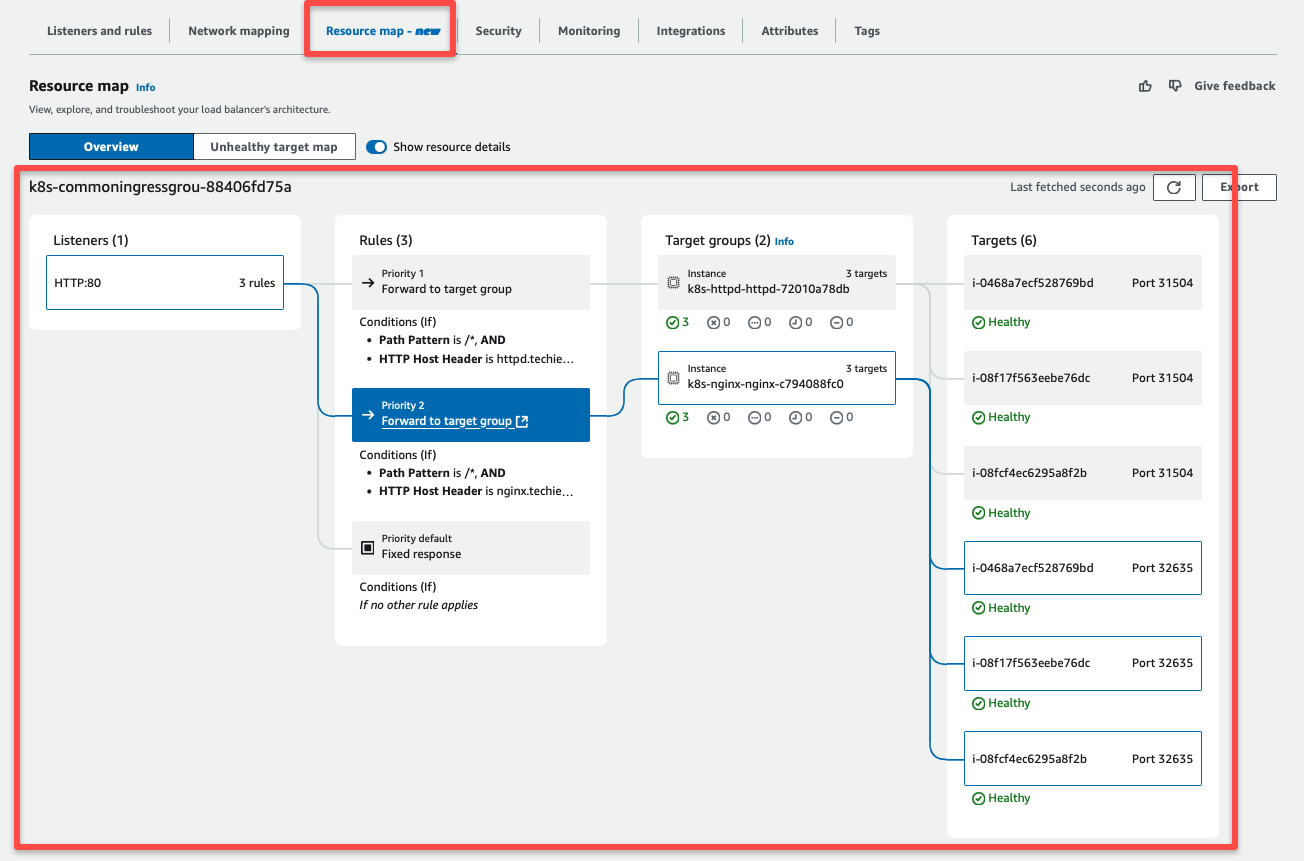Screen dimensions: 1304x861
Task: Click the thumbs up feedback icon
Action: 1145,86
